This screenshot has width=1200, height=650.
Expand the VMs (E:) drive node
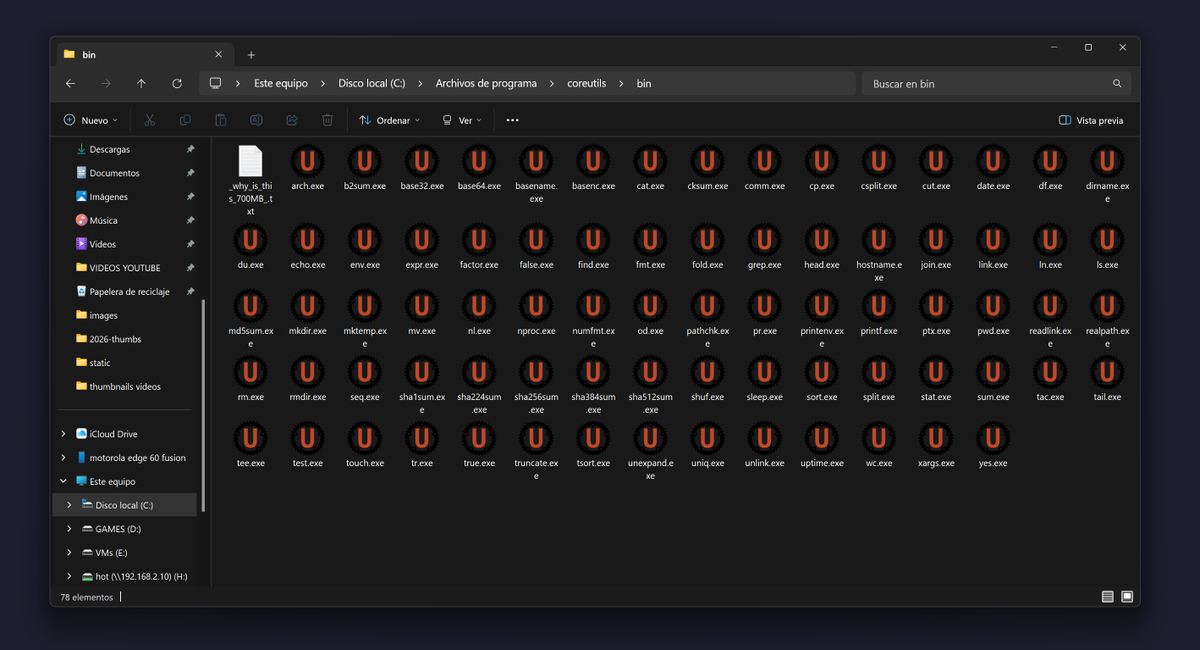click(69, 553)
